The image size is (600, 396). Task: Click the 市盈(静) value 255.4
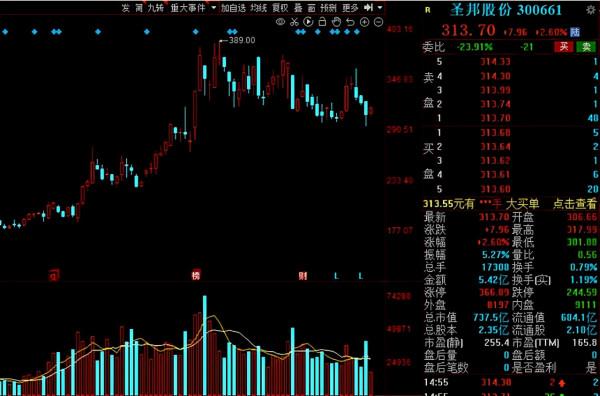[496, 343]
